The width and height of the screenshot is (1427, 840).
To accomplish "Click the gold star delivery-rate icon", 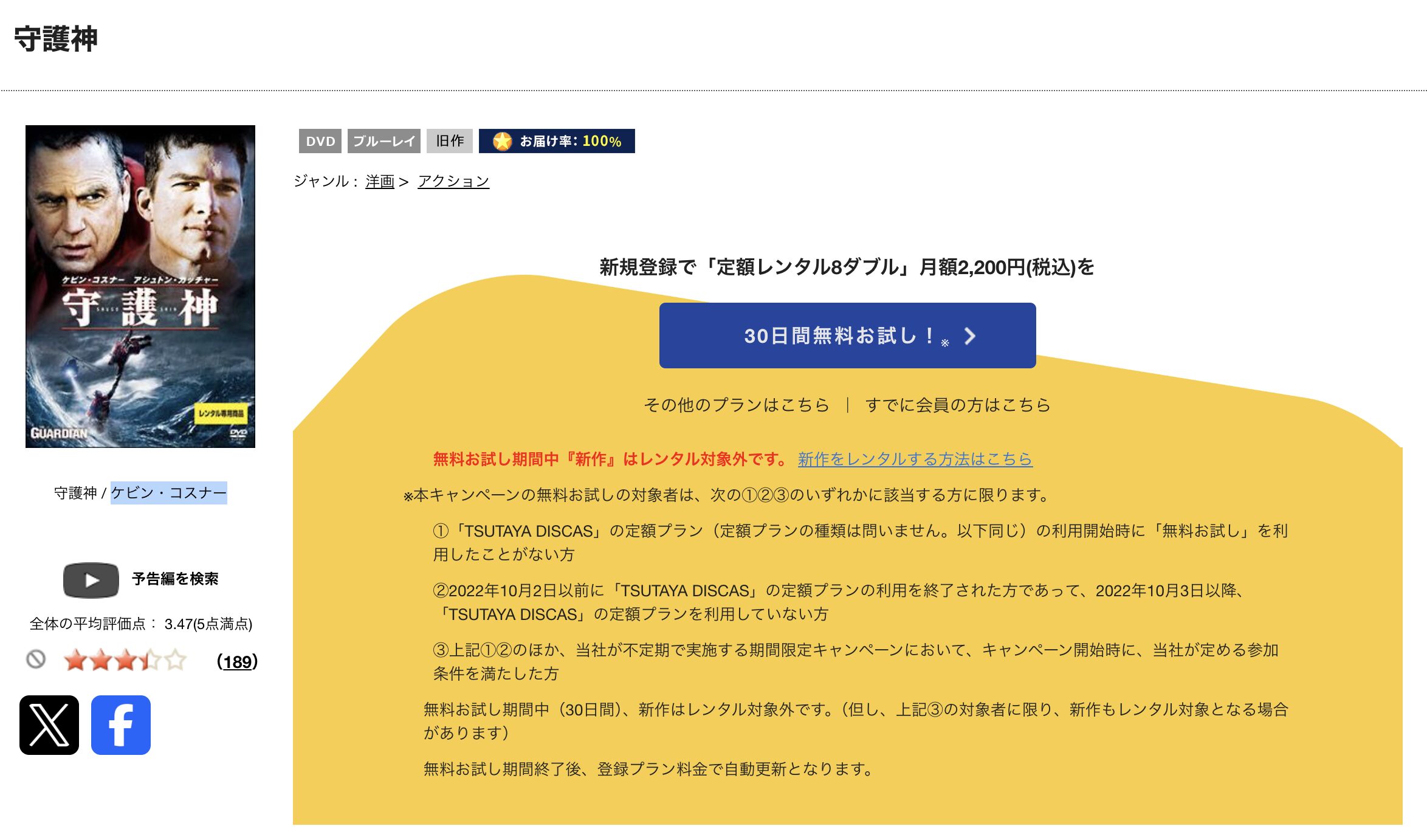I will (x=502, y=141).
